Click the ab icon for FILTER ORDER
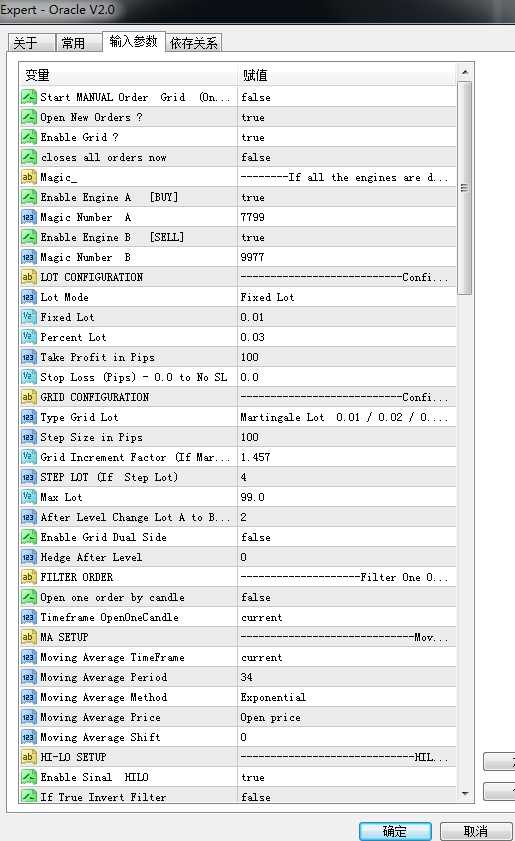Screen dimensions: 515x841 click(28, 577)
